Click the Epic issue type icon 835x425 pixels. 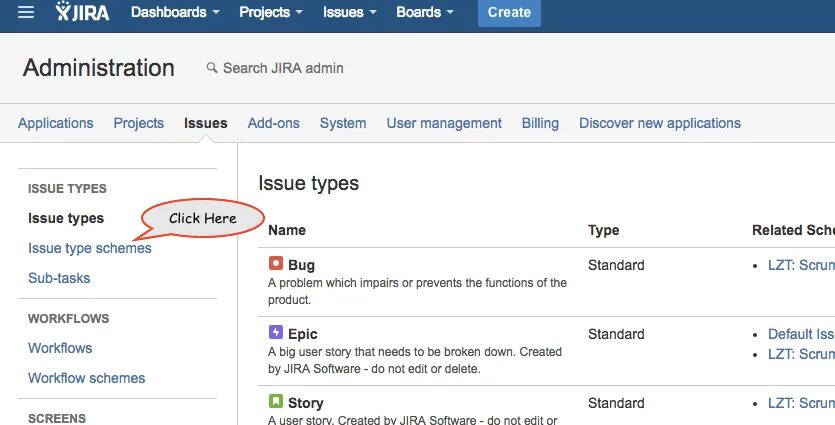point(276,332)
